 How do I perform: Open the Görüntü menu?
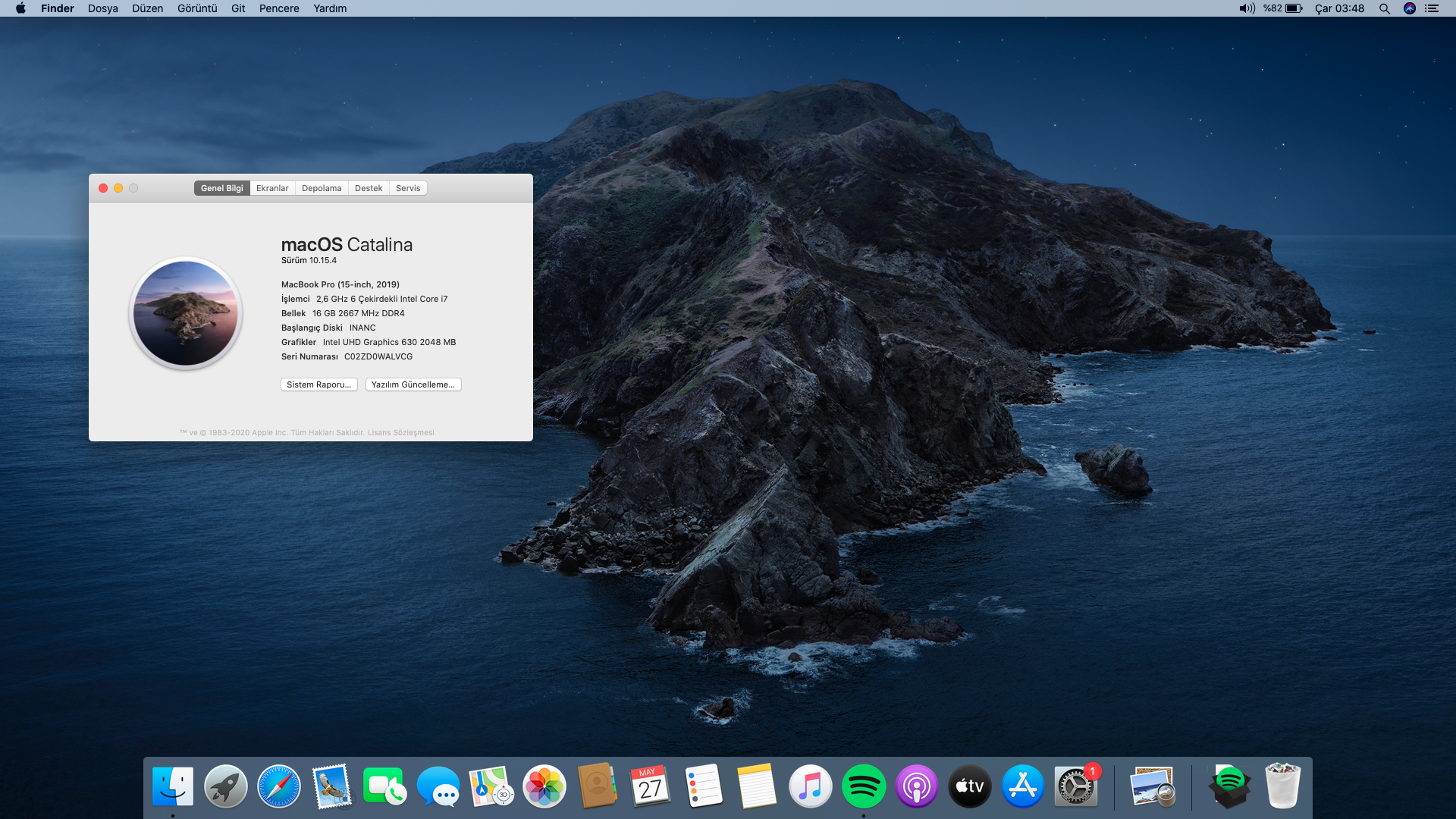click(197, 8)
